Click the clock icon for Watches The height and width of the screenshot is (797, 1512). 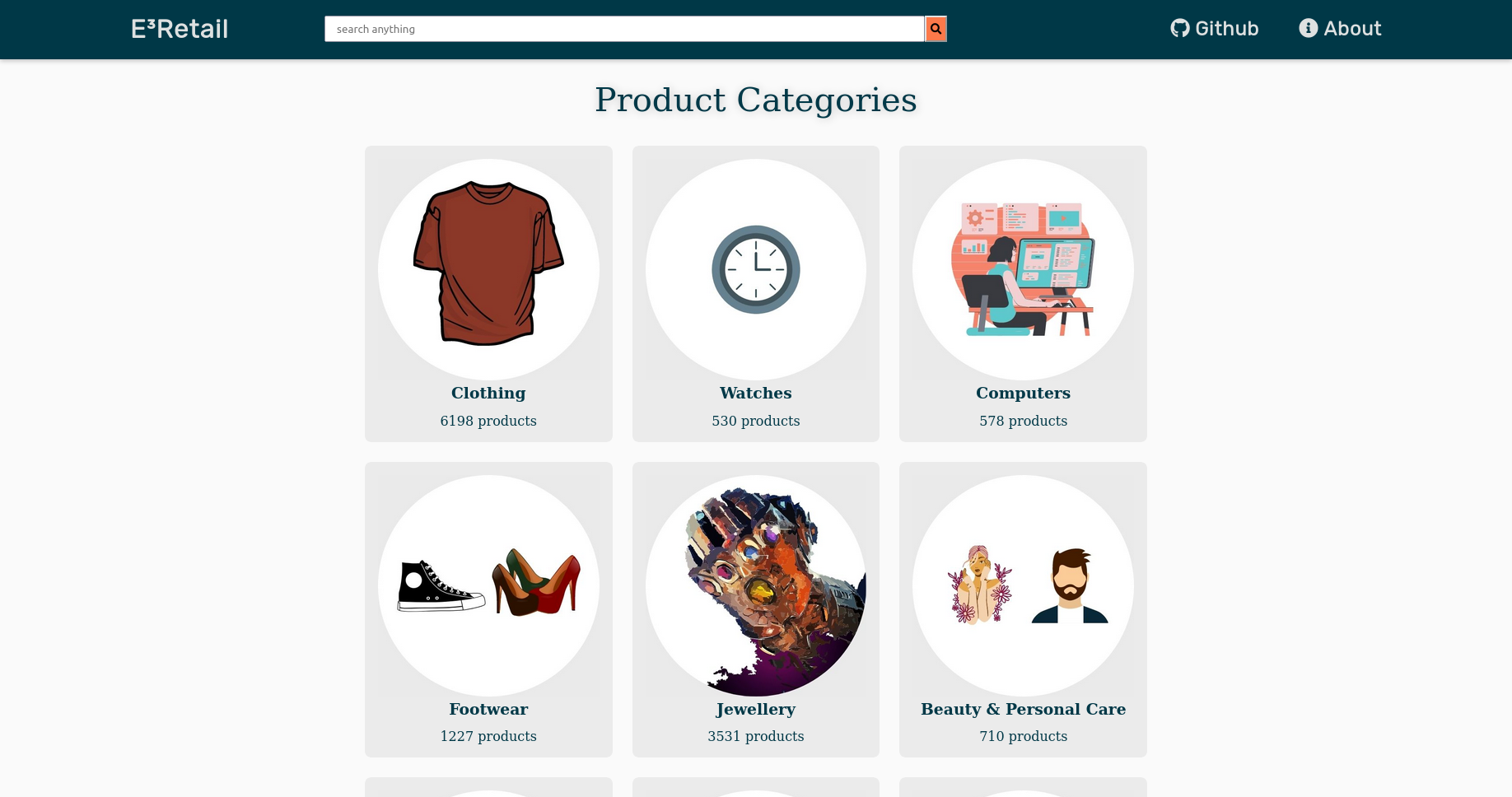(x=756, y=269)
